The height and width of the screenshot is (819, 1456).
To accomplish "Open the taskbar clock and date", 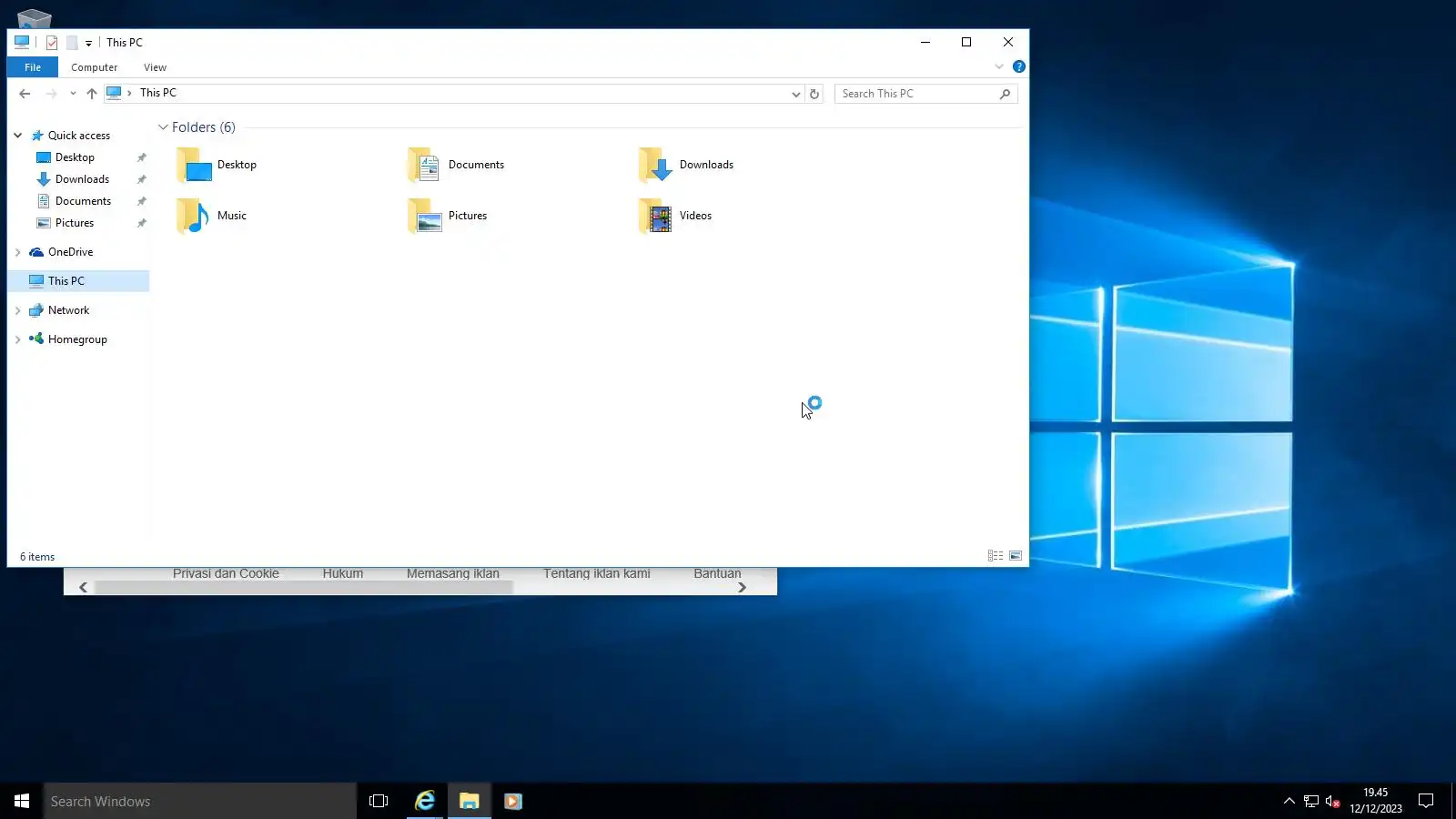I will [x=1375, y=801].
